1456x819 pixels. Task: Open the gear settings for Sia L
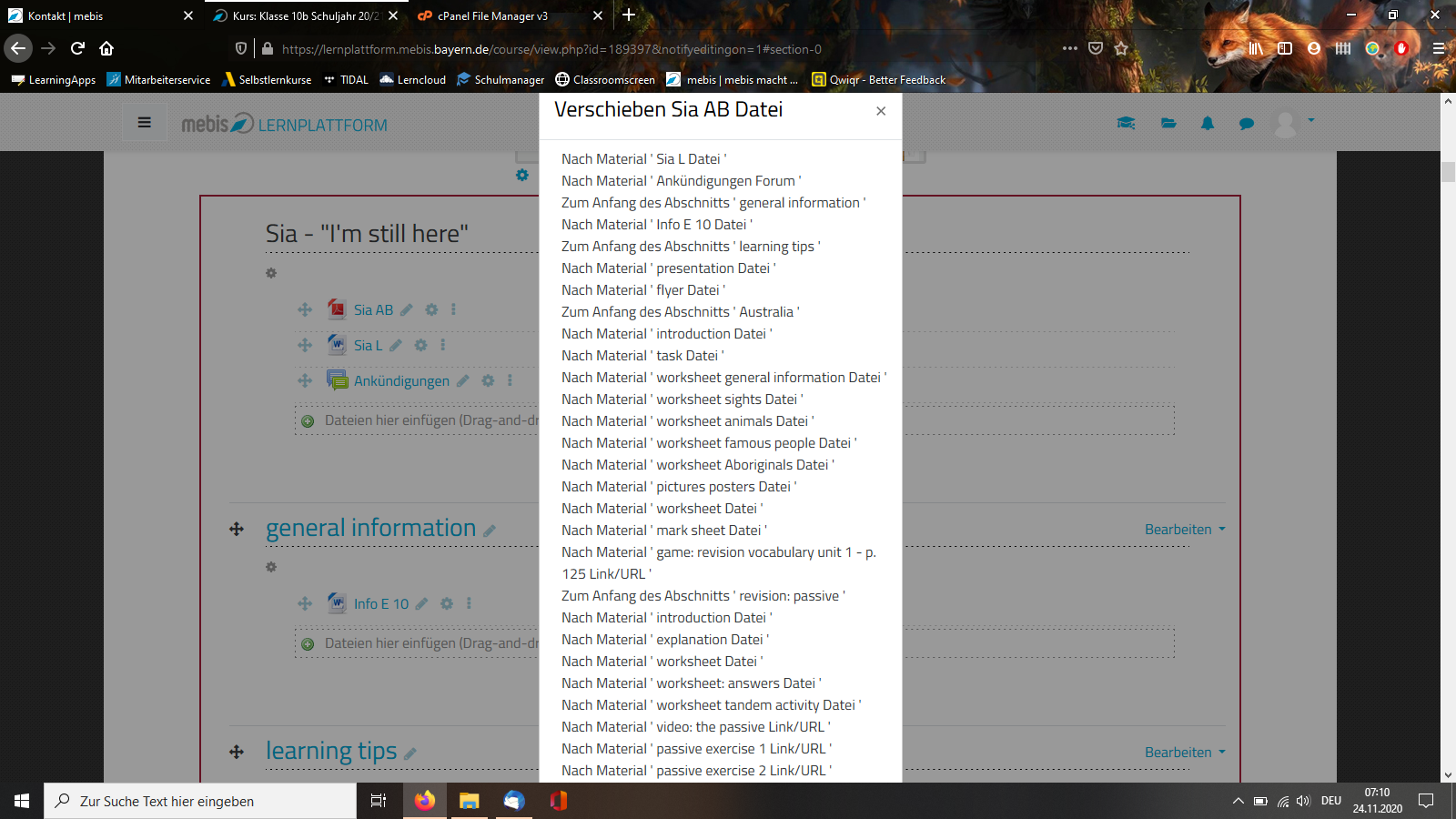(420, 346)
